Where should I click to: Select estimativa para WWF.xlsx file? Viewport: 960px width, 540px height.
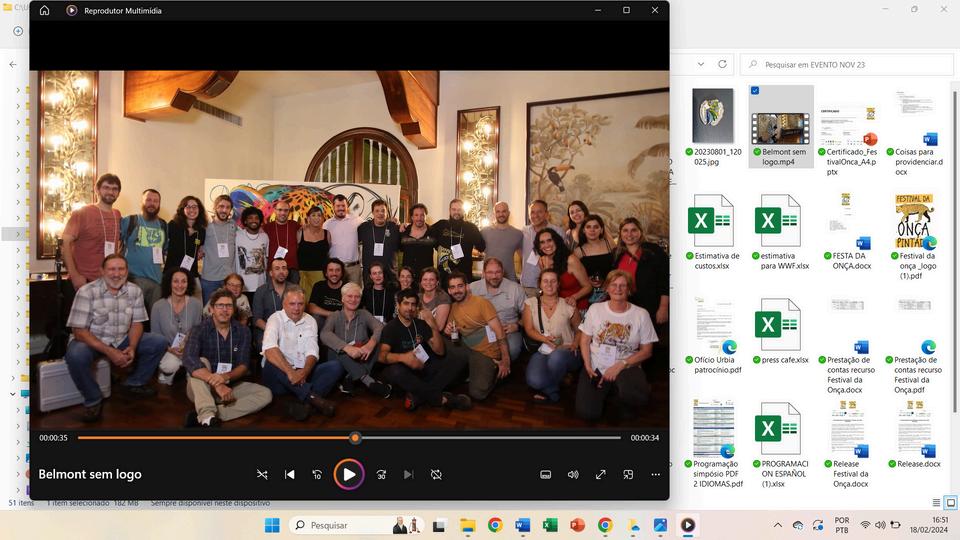click(x=781, y=231)
